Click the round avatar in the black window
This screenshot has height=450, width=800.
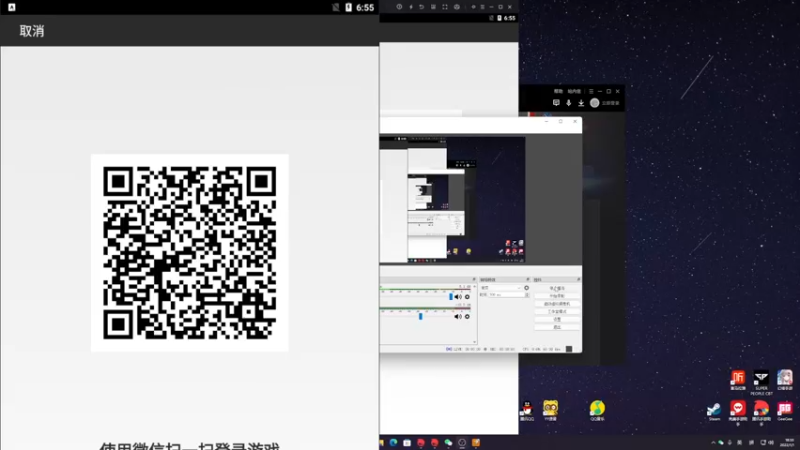[x=594, y=103]
